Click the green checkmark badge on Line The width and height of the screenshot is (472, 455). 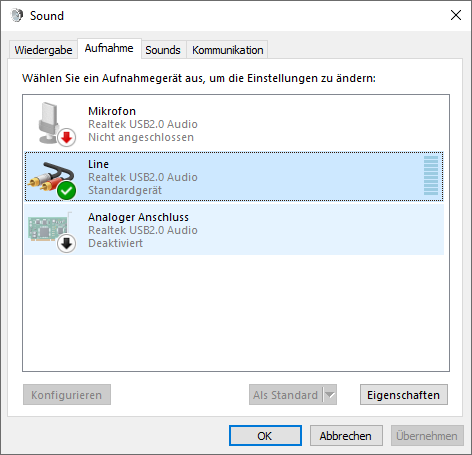pyautogui.click(x=67, y=191)
